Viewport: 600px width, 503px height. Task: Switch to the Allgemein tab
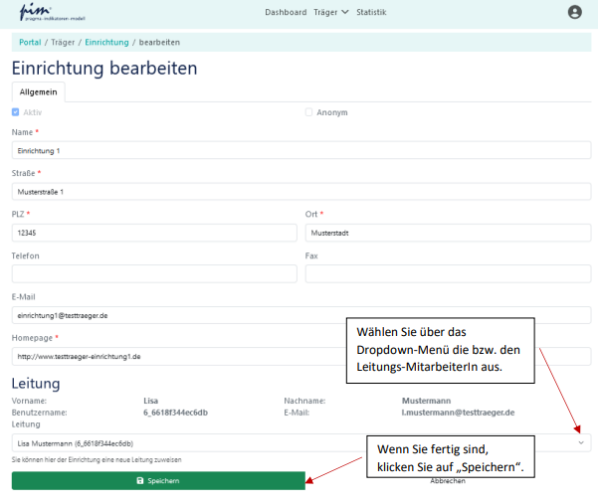(38, 91)
